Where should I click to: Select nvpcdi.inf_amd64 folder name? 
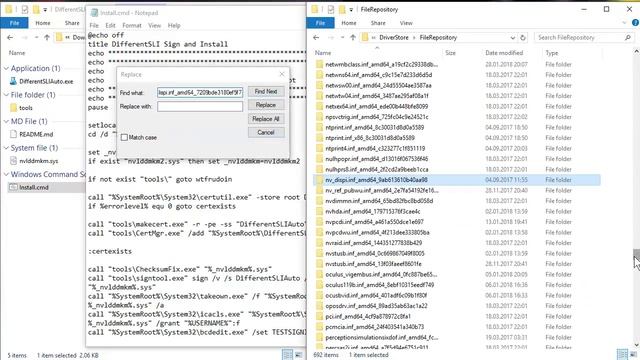pyautogui.click(x=374, y=222)
